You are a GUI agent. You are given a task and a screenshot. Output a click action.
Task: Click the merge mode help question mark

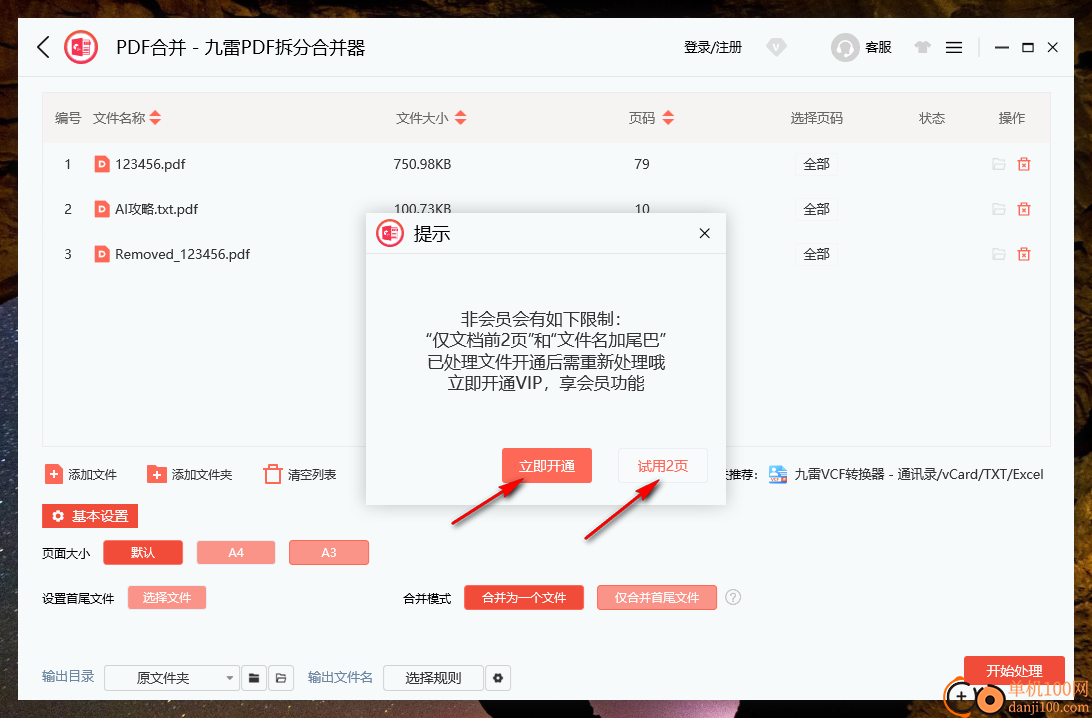pos(733,597)
